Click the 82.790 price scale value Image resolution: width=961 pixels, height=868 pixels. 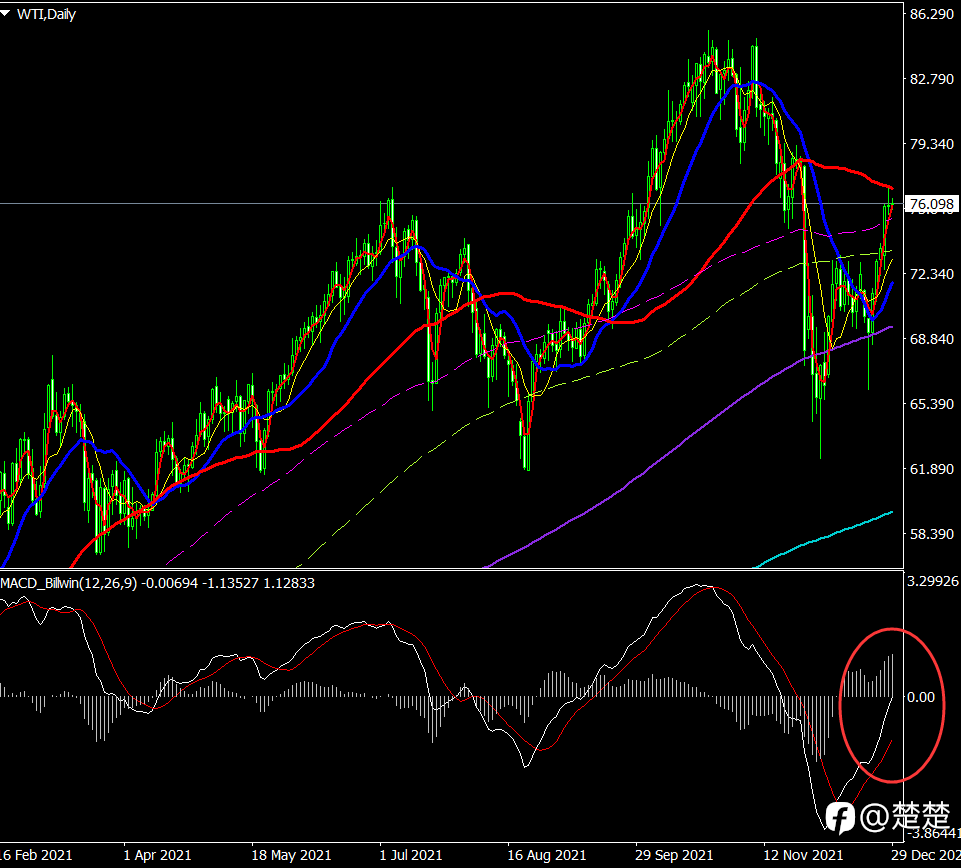(932, 79)
